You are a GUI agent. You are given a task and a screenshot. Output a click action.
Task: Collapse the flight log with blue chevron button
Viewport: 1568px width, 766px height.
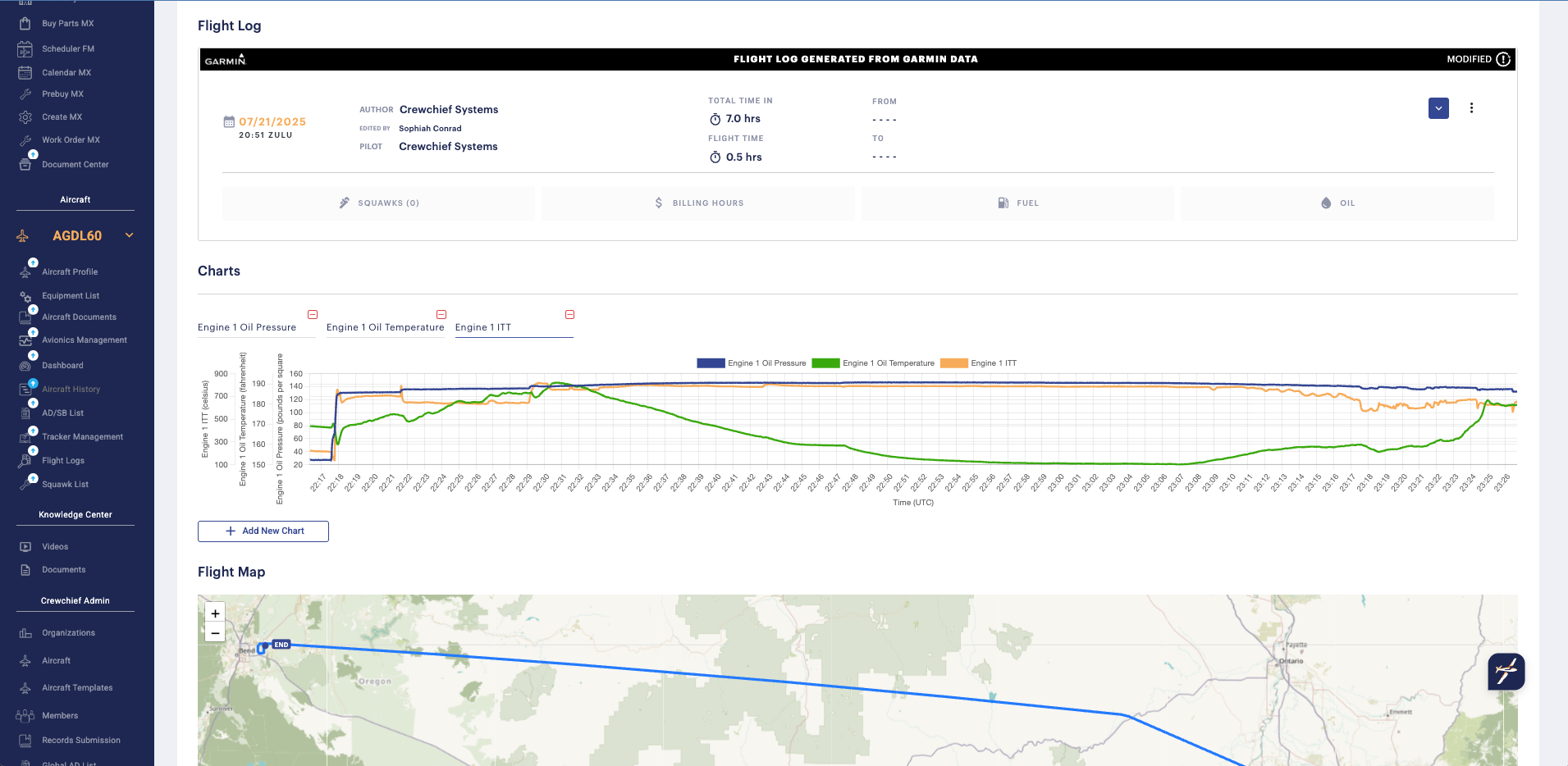[1438, 108]
